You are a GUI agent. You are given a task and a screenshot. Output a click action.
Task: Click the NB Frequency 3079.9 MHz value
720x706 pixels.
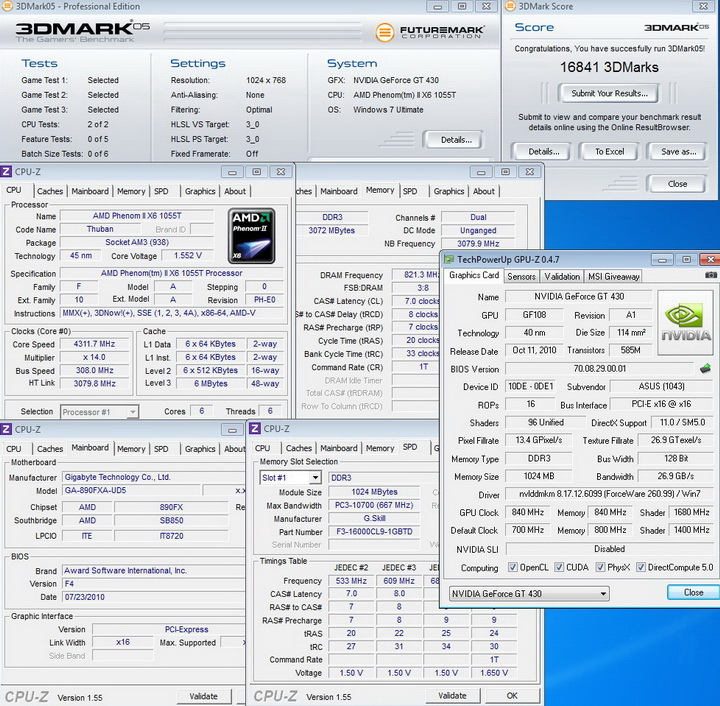pos(478,243)
